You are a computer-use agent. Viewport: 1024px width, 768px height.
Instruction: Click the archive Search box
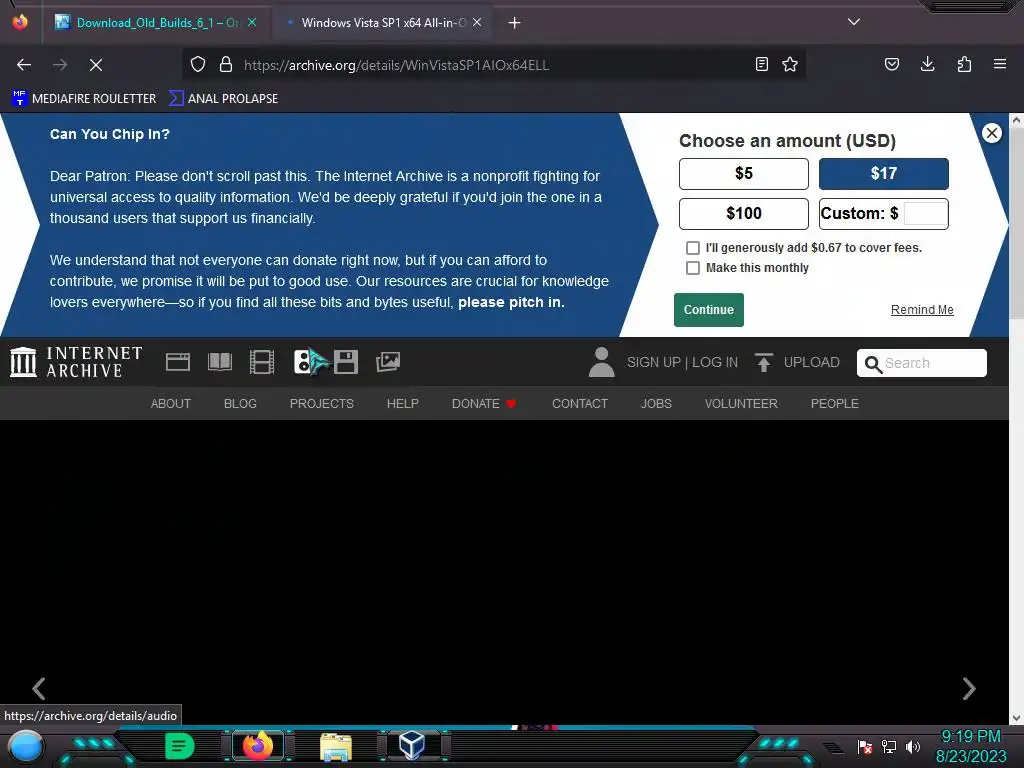921,363
